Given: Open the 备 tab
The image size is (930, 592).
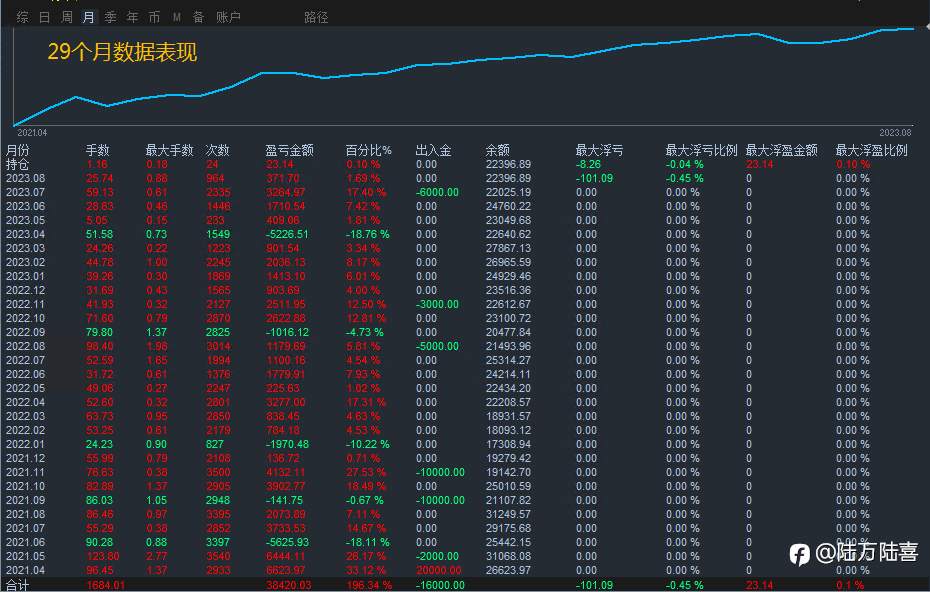Looking at the screenshot, I should tap(198, 17).
